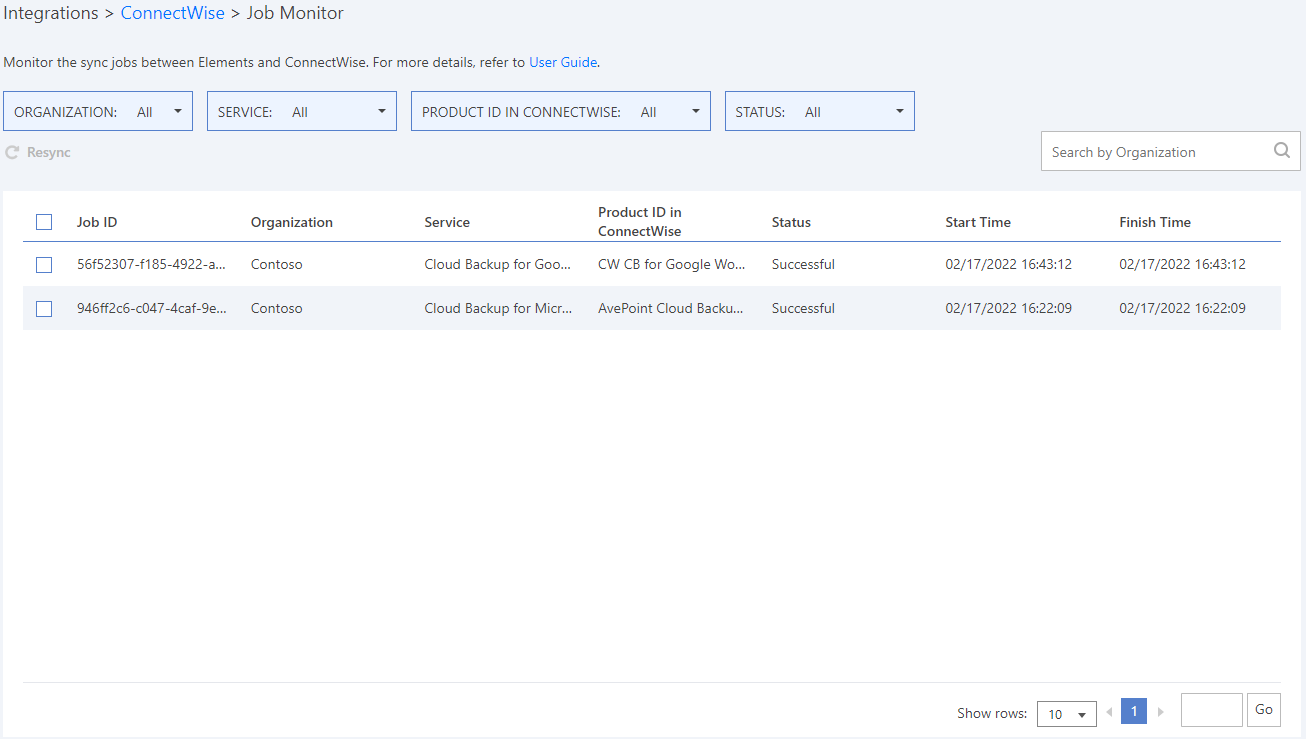Screen dimensions: 1306x739
Task: Open the PRODUCT ID IN CONNECTWISE dropdown
Action: (695, 111)
